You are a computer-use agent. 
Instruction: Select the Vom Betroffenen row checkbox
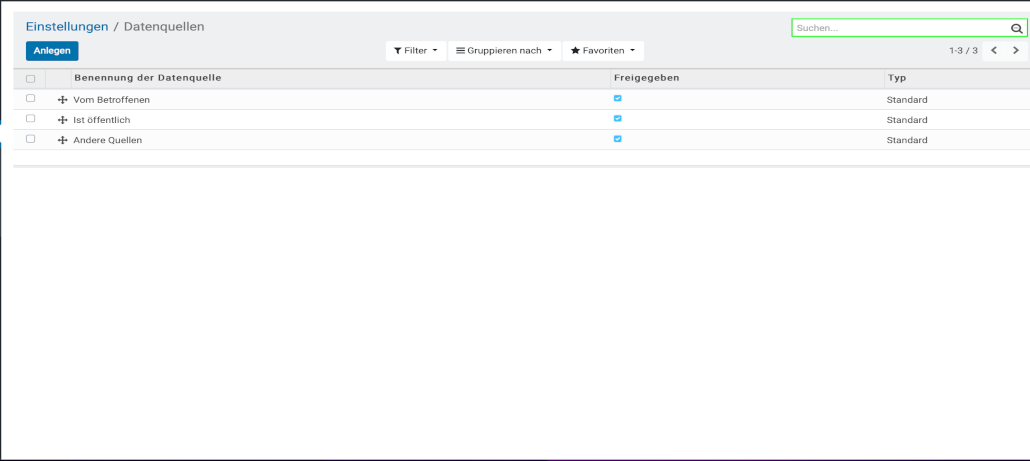pyautogui.click(x=30, y=99)
